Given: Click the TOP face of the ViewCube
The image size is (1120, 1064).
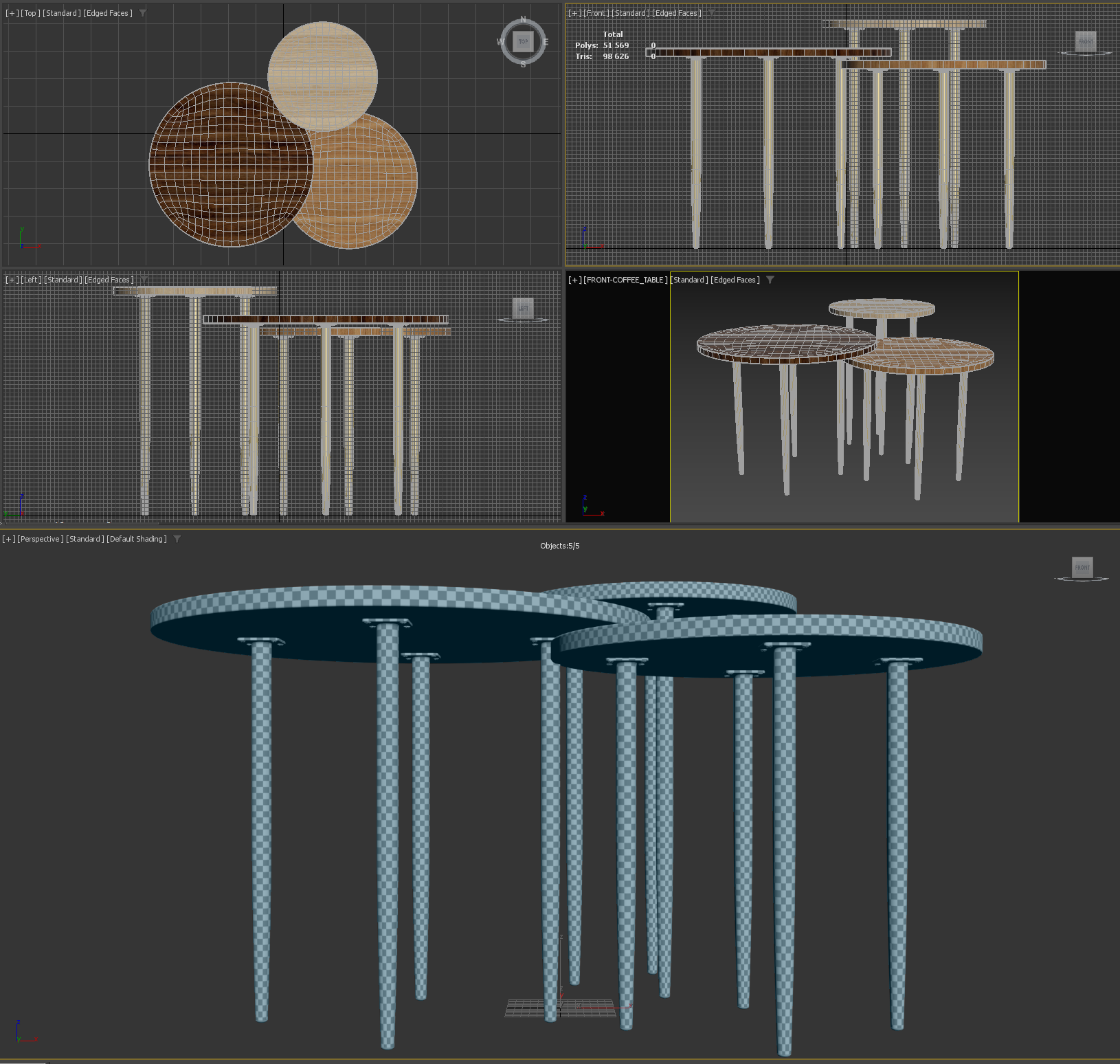Looking at the screenshot, I should (x=523, y=42).
